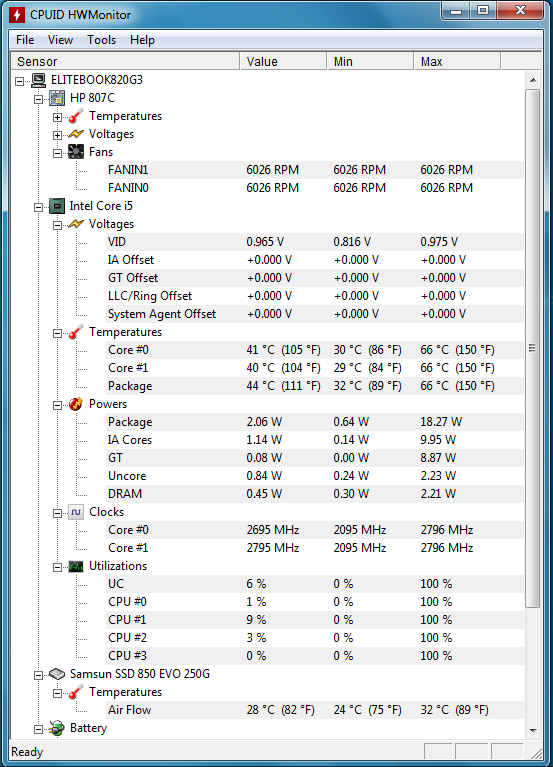553x767 pixels.
Task: Click the Samsung SSD 850 EVO drive icon
Action: 57,675
